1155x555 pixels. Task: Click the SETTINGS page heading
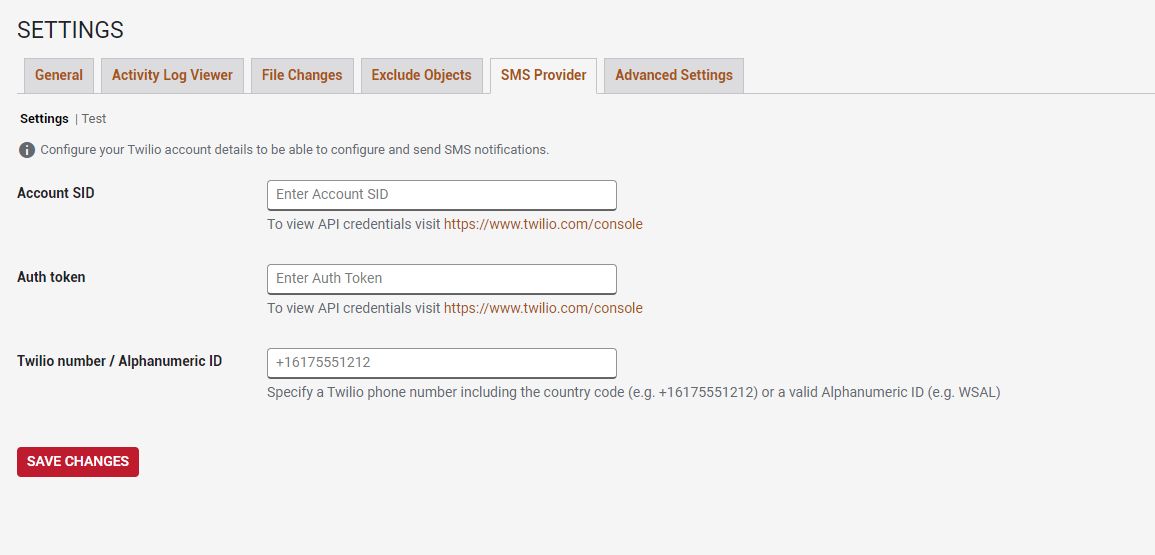(70, 30)
